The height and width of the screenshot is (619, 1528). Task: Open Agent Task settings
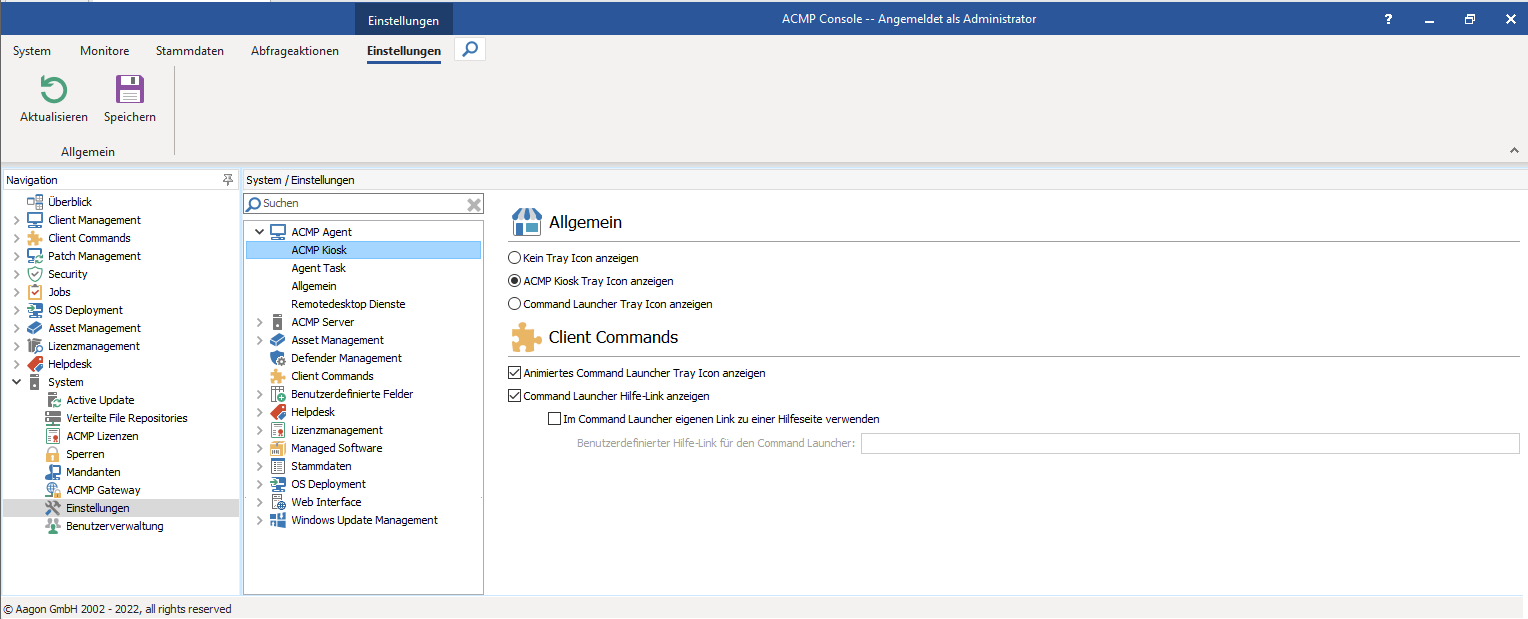pyautogui.click(x=319, y=268)
